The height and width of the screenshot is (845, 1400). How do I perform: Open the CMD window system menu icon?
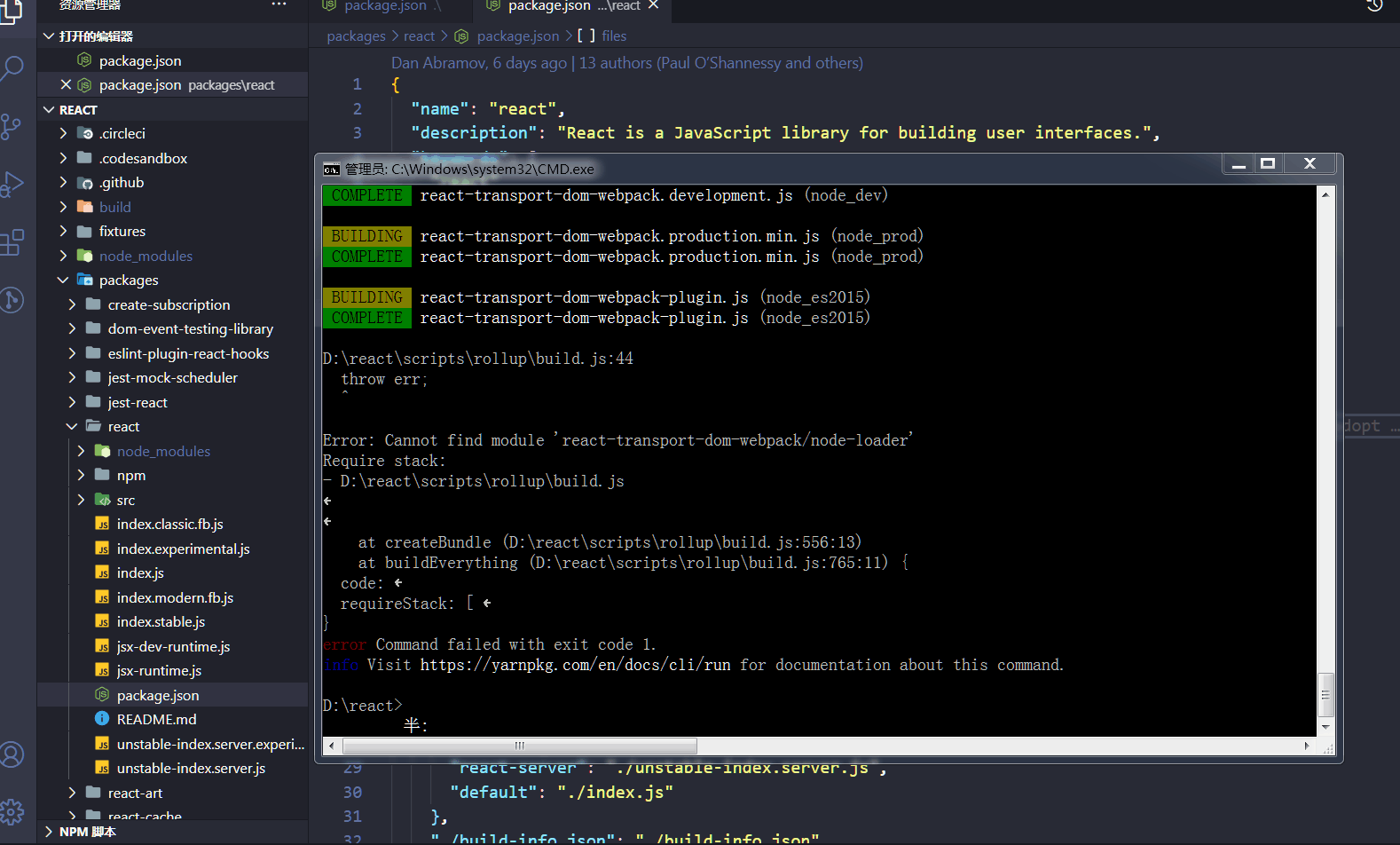(332, 169)
